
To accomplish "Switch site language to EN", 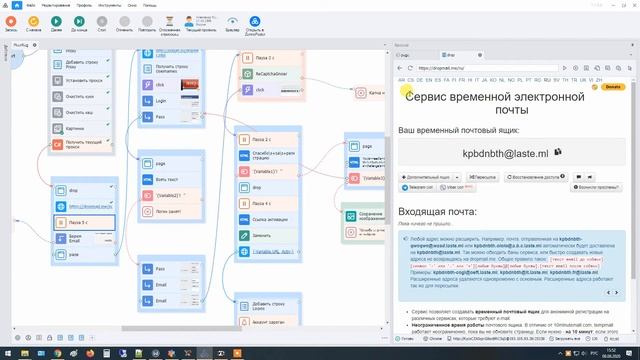I will click(429, 80).
